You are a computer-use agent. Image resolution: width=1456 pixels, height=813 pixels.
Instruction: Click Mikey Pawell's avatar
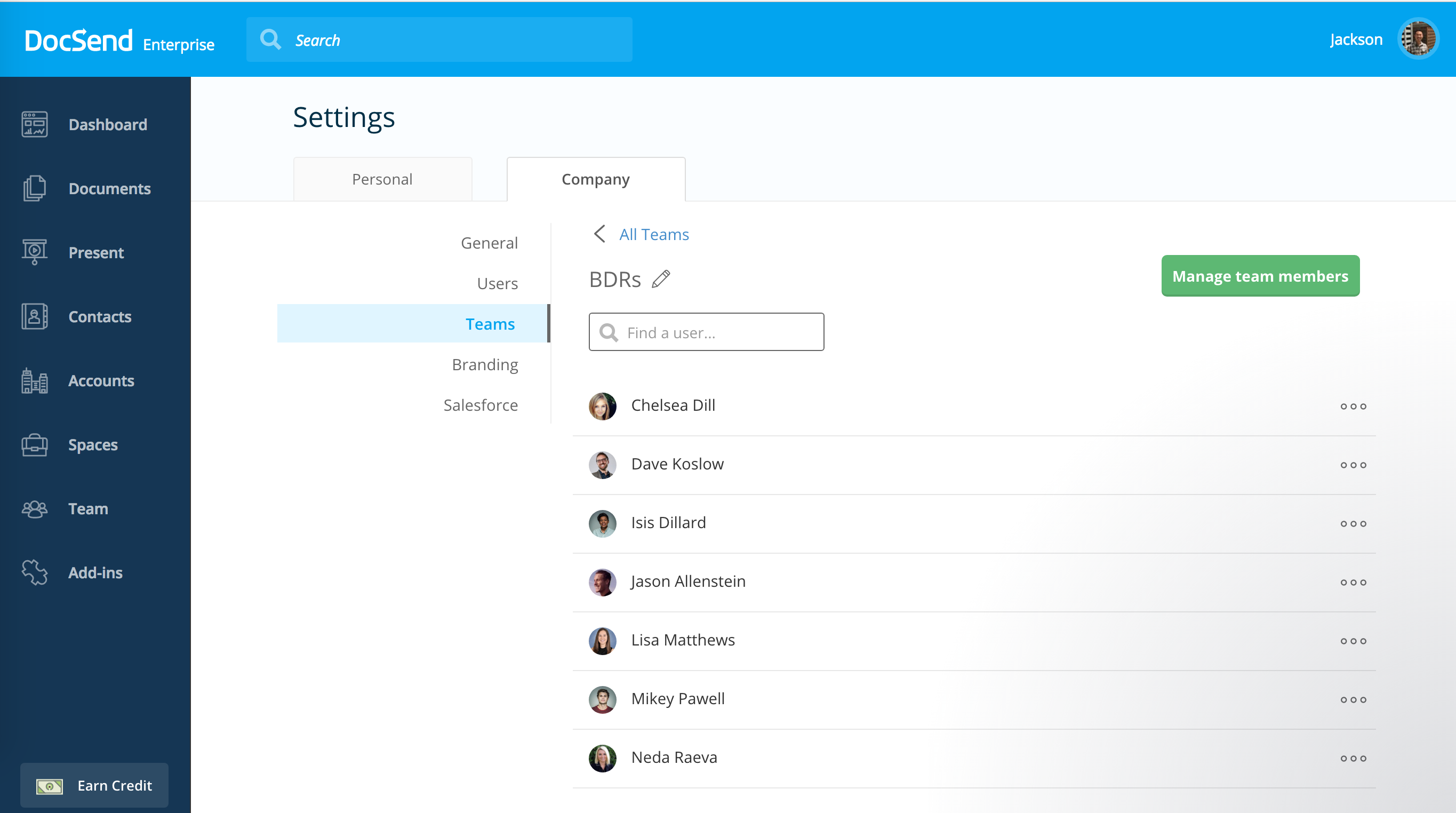(603, 699)
